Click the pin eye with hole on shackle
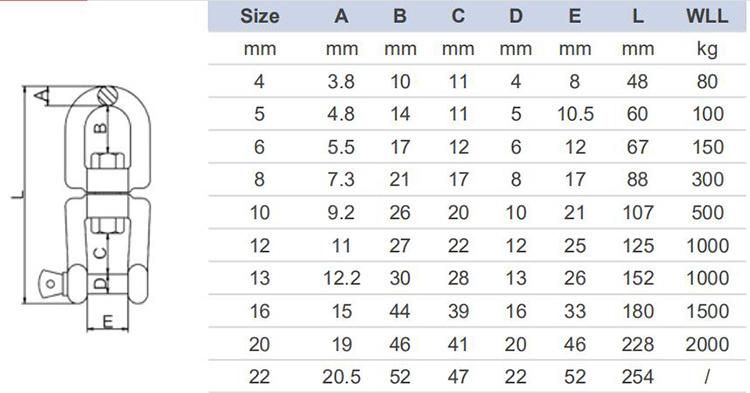Viewport: 750px width, 393px height. tap(51, 283)
